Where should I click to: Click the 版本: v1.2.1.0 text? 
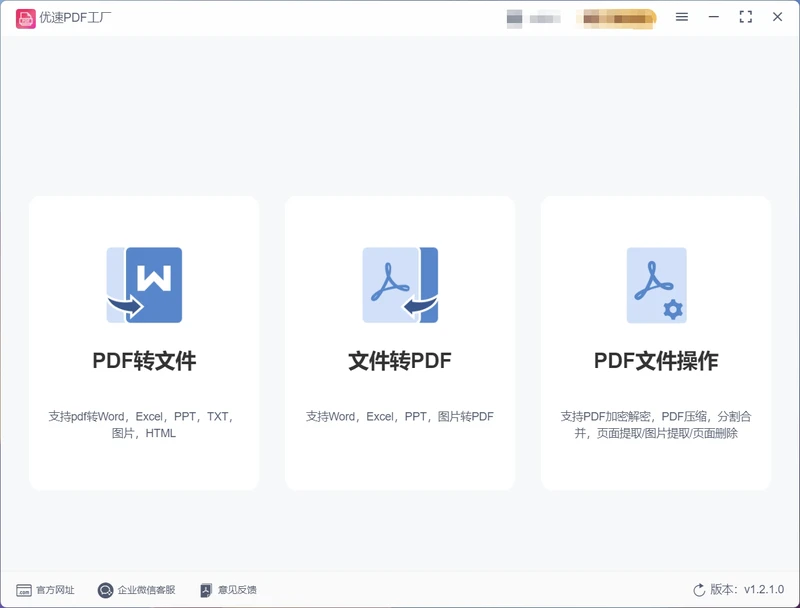pos(747,590)
